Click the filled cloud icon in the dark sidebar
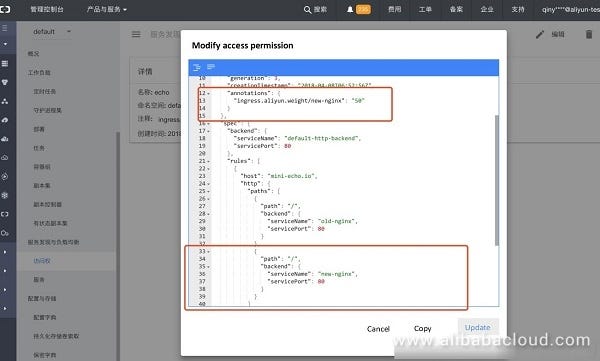Viewport: 600px width, 361px height. coord(5,139)
